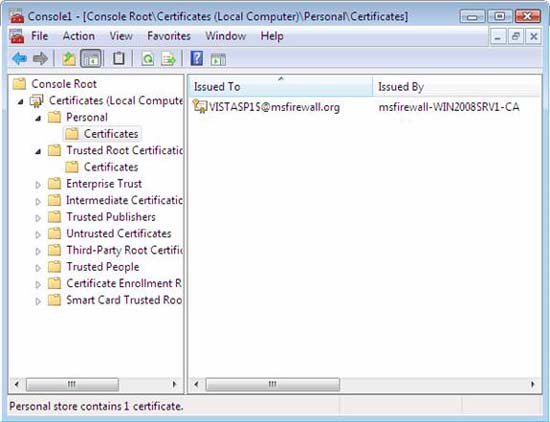The image size is (550, 422).
Task: Collapse the Personal tree node
Action: (x=38, y=119)
